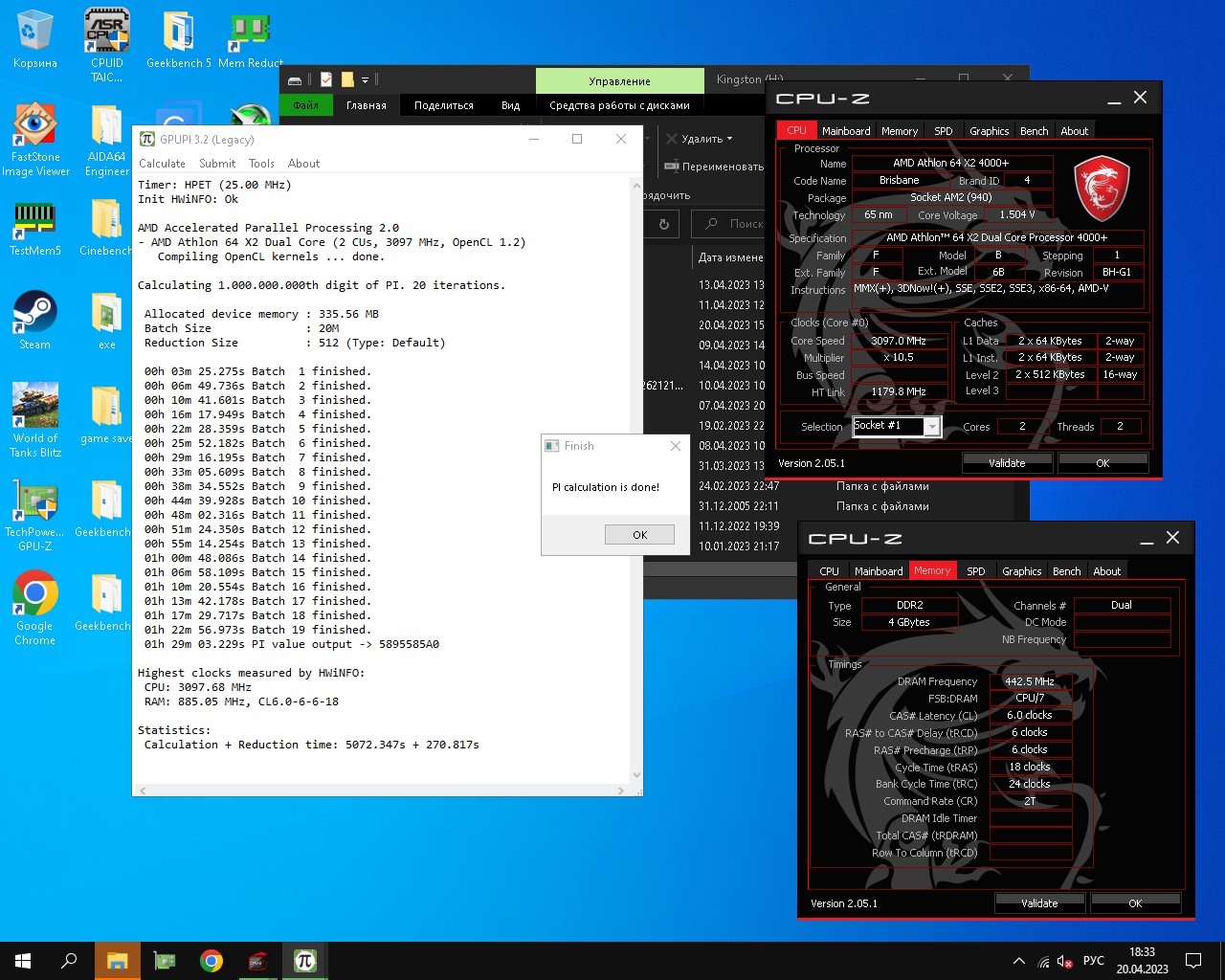Switch to Memory tab in upper CPU-Z

[x=900, y=131]
